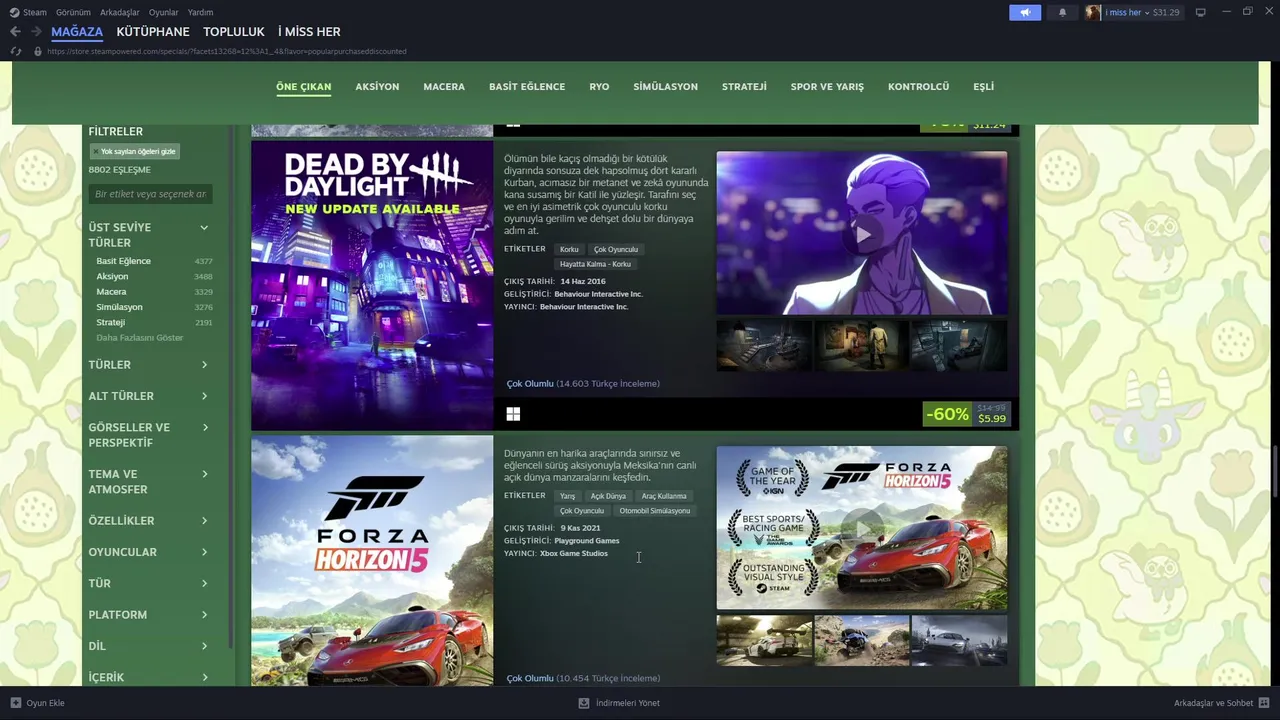The height and width of the screenshot is (720, 1280).
Task: Open notifications with the bell icon
Action: click(1062, 12)
